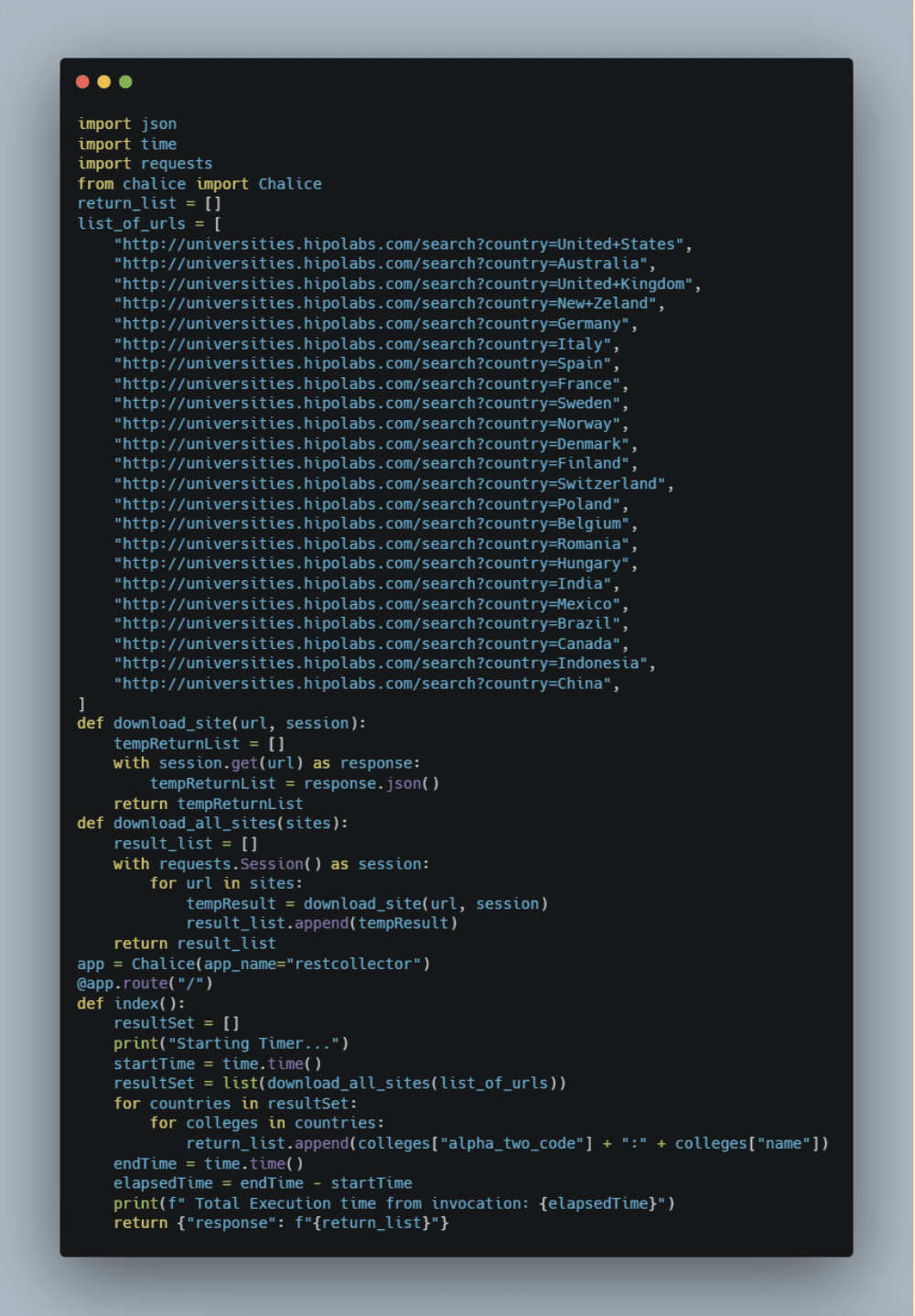Click the yellow minimize dot

pos(103,81)
